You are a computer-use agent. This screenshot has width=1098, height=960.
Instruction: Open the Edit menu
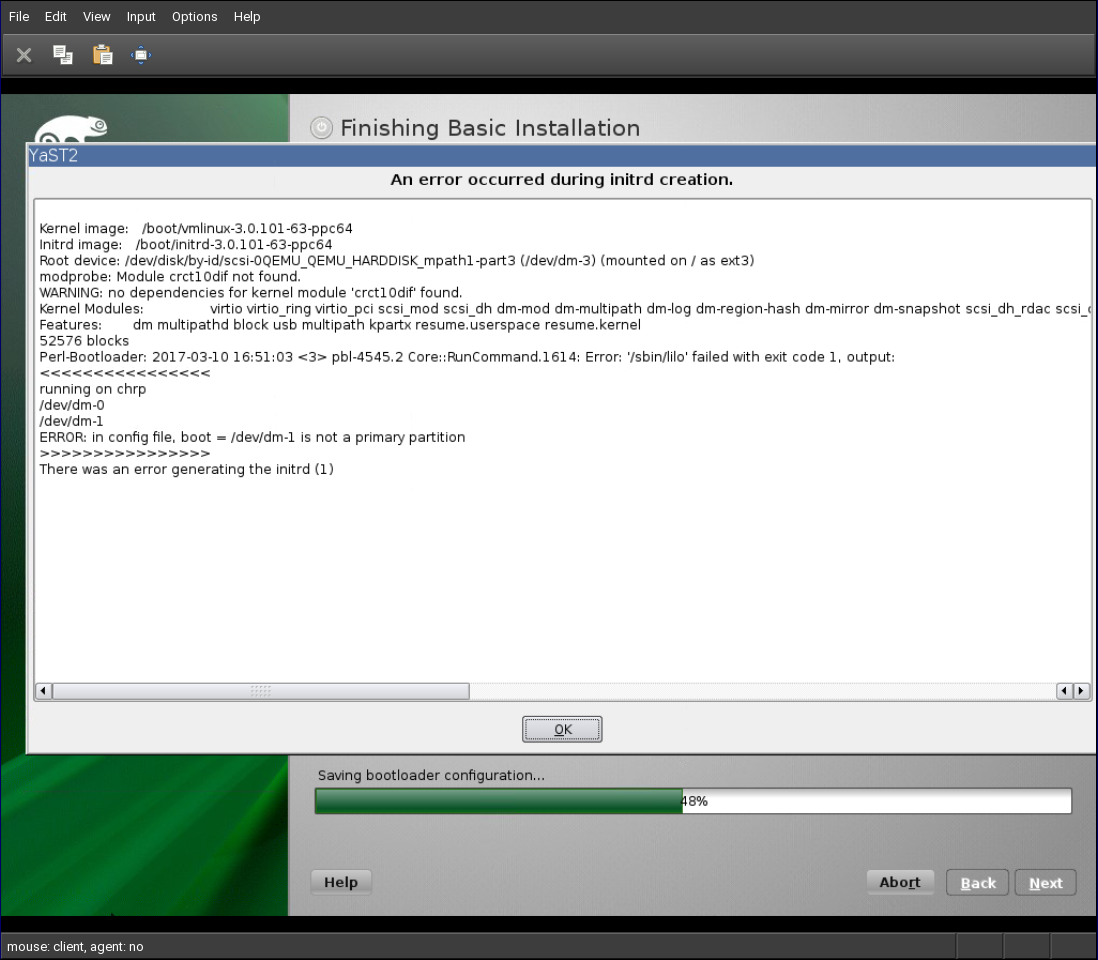[55, 17]
